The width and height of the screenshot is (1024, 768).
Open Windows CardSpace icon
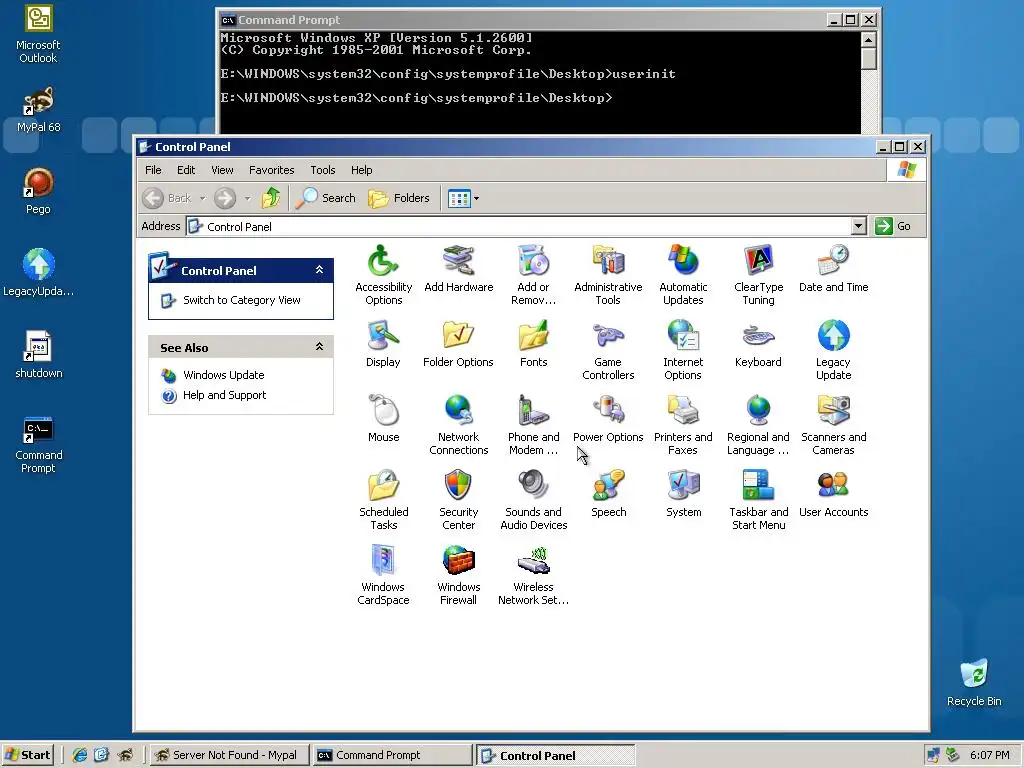[383, 575]
